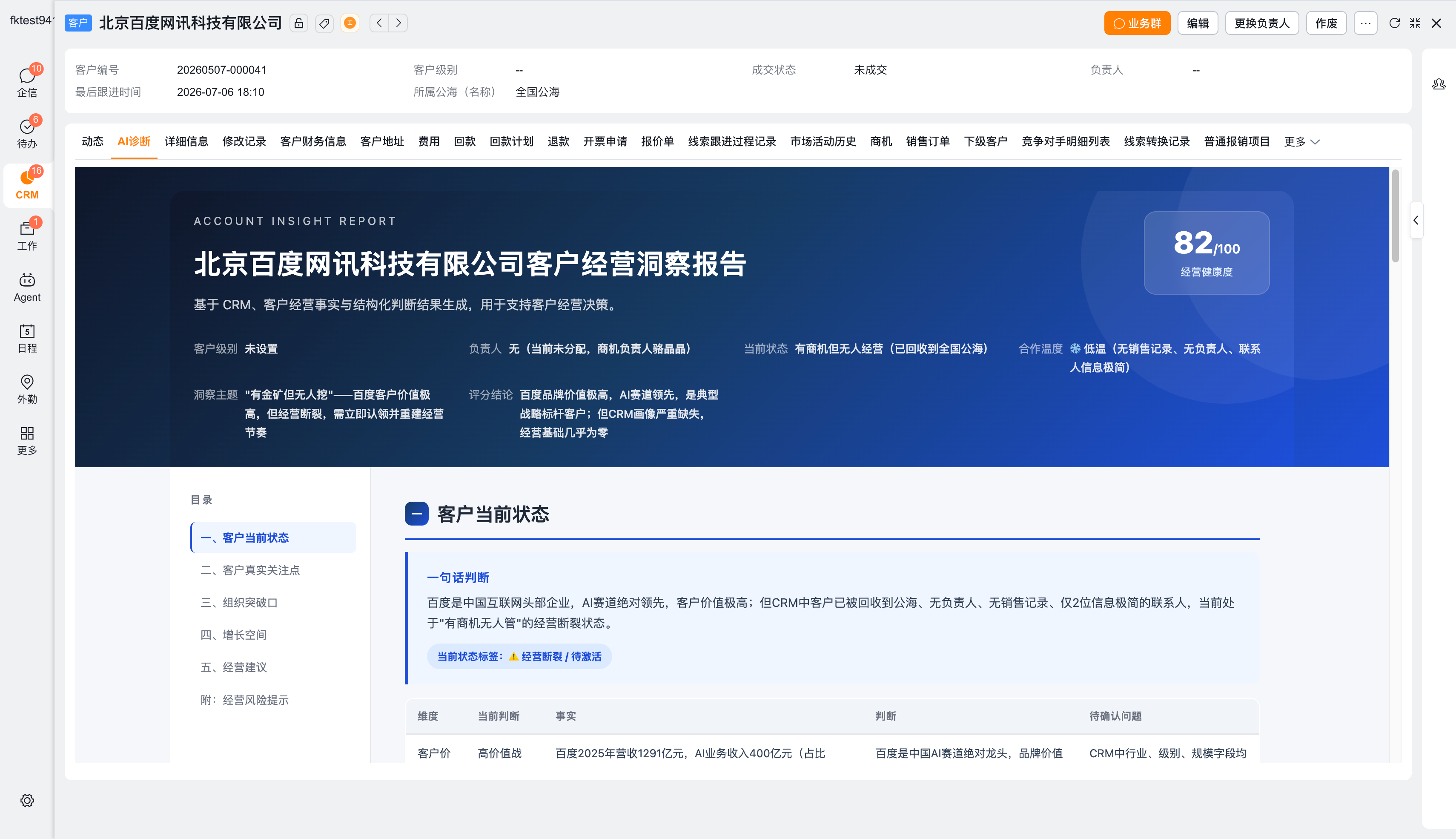
Task: Open the 竞争对手明细列表 tab
Action: [x=1065, y=142]
